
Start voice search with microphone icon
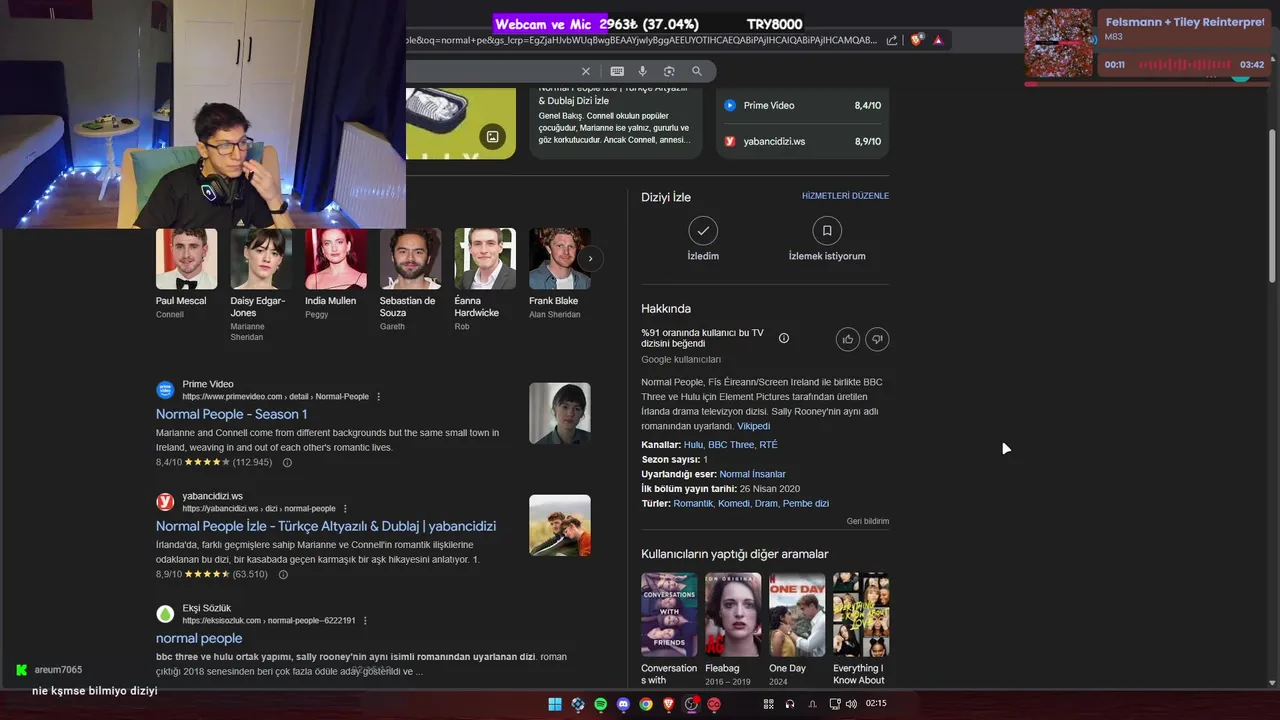643,71
